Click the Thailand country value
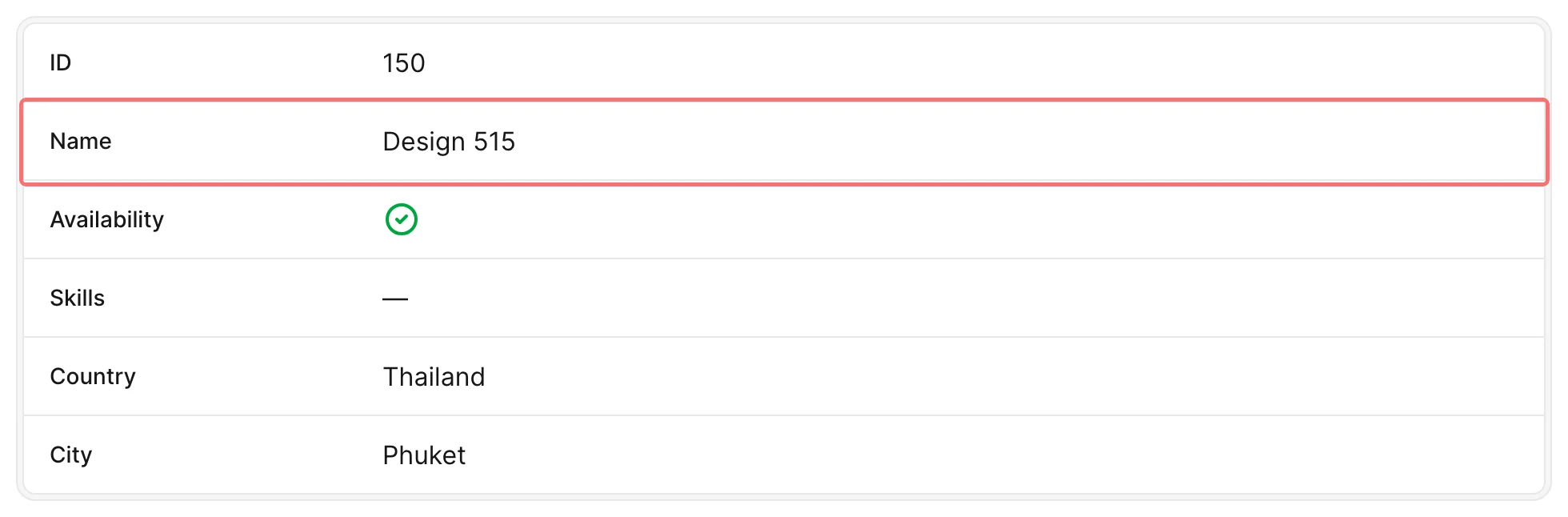This screenshot has height=517, width=1568. tap(434, 377)
